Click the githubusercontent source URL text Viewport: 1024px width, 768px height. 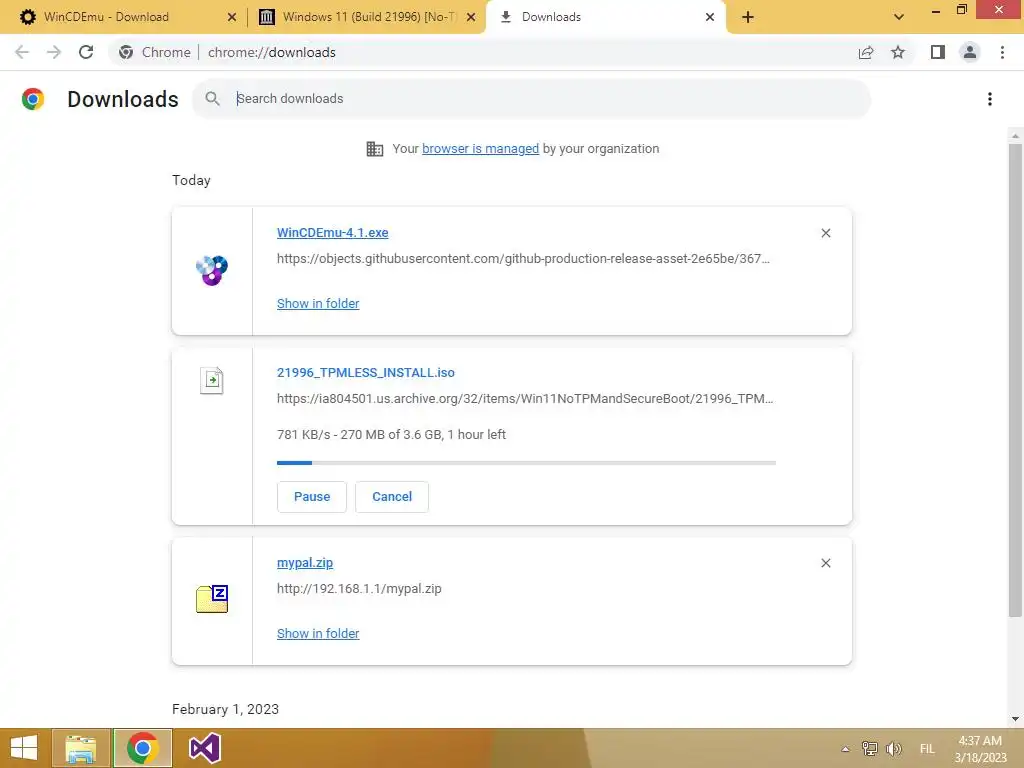tap(523, 259)
